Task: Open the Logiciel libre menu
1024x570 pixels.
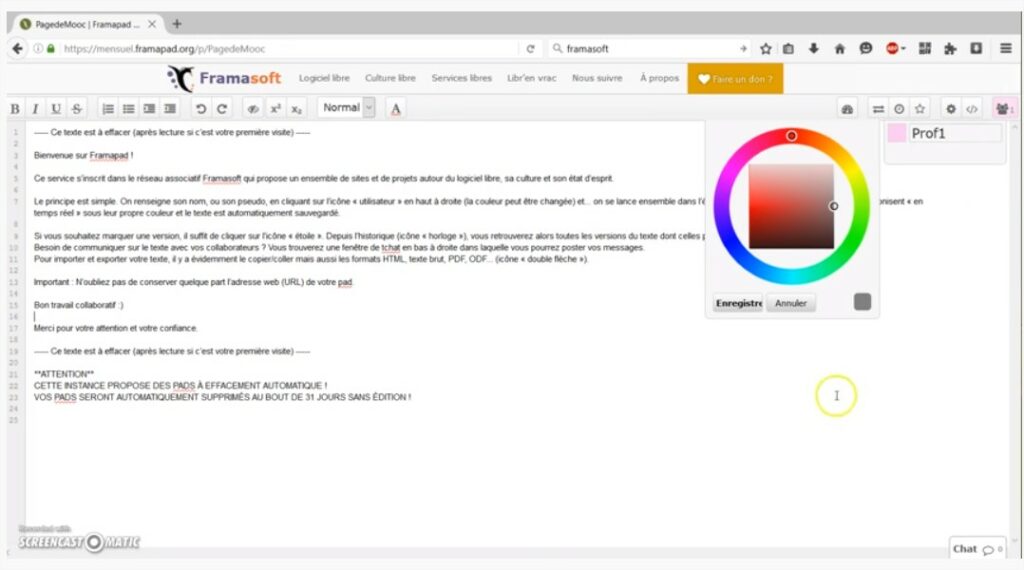Action: pos(325,78)
